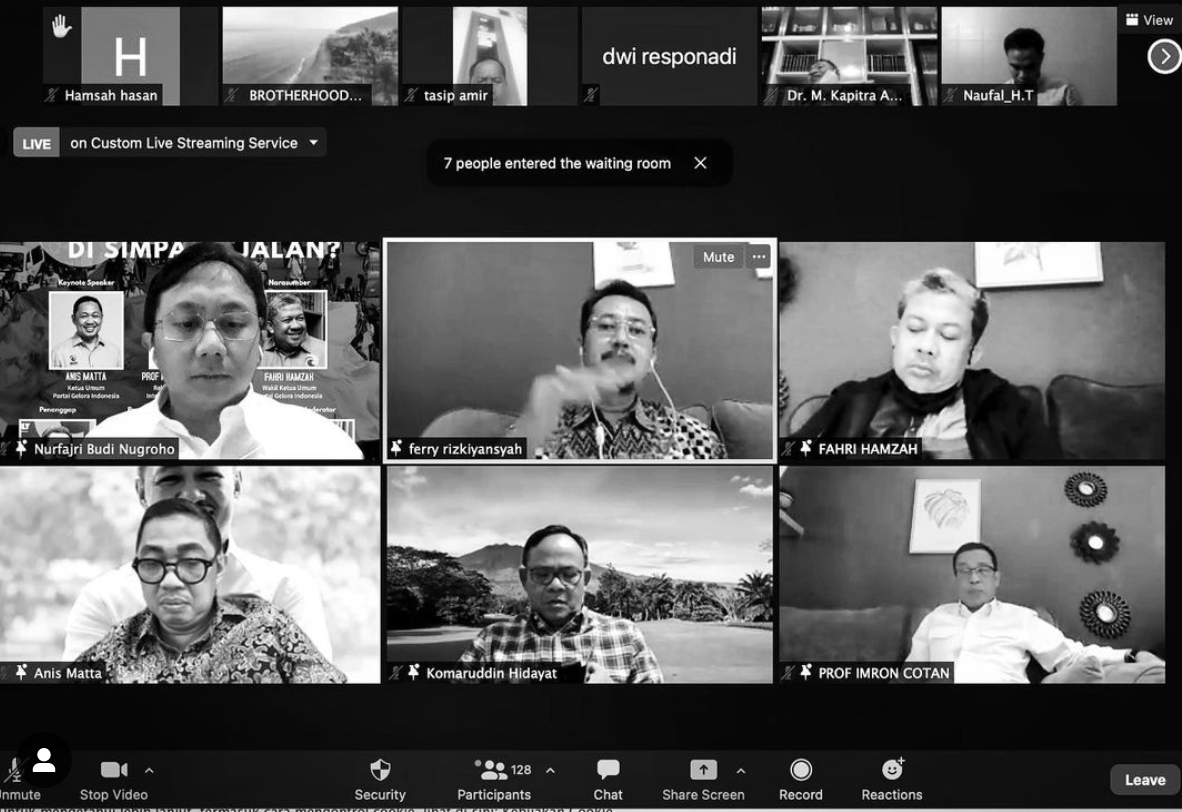This screenshot has width=1182, height=812.
Task: Open the Reactions smiley icon
Action: pyautogui.click(x=892, y=770)
